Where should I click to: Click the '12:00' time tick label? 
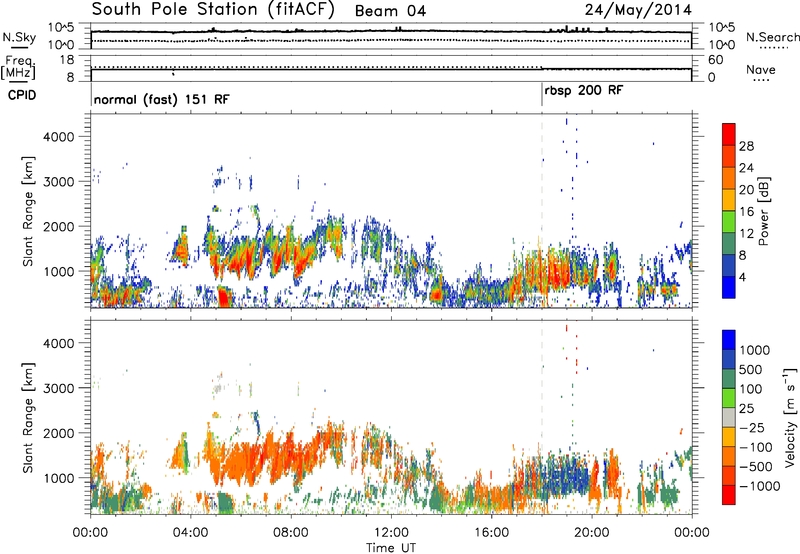[391, 533]
